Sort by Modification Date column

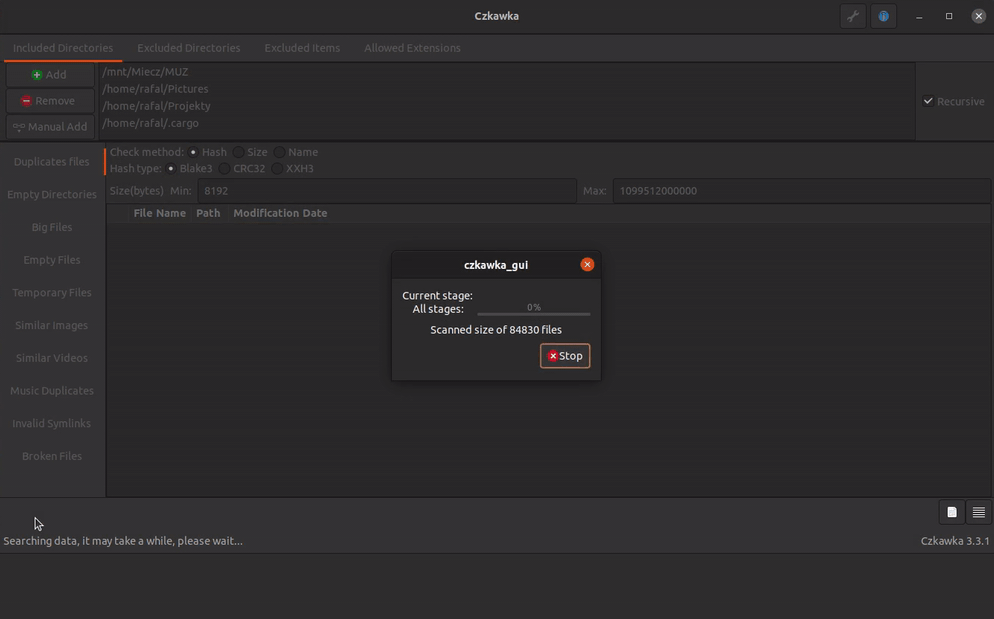tap(280, 213)
